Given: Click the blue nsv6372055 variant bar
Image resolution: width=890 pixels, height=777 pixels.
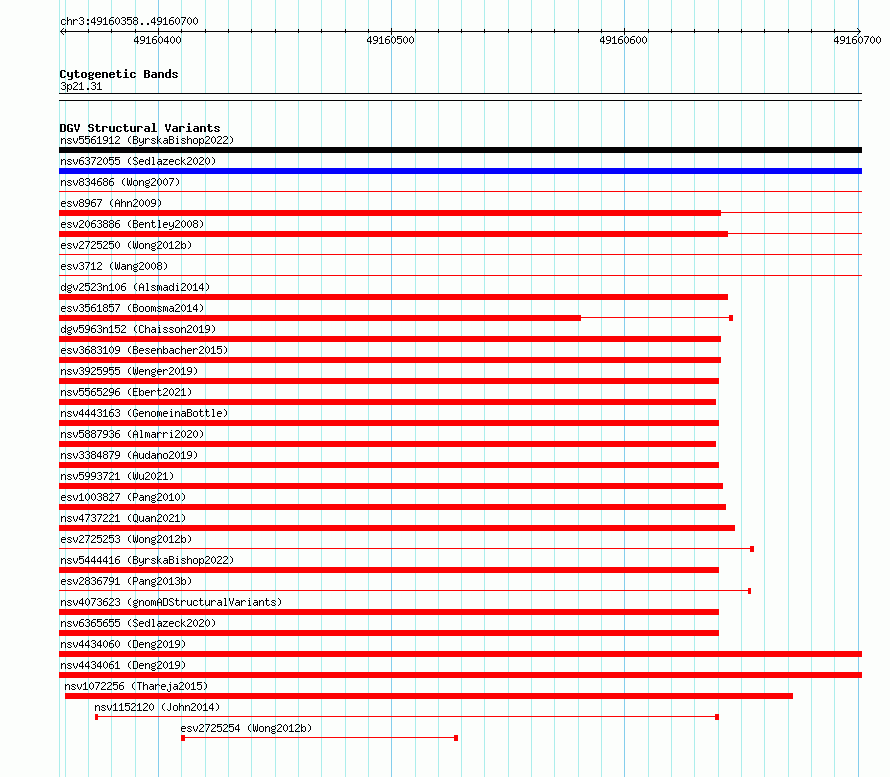Looking at the screenshot, I should [460, 171].
